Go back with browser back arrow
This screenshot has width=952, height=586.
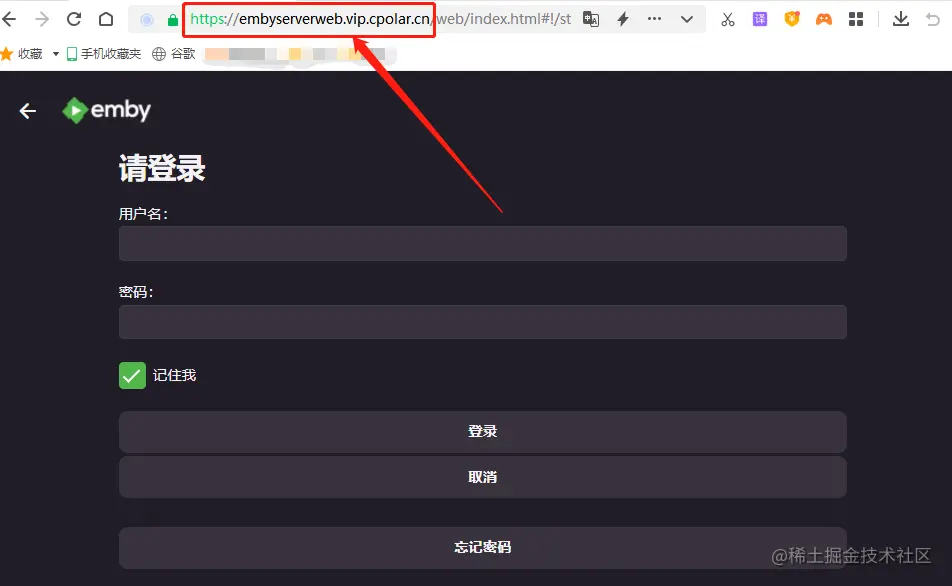(9, 19)
